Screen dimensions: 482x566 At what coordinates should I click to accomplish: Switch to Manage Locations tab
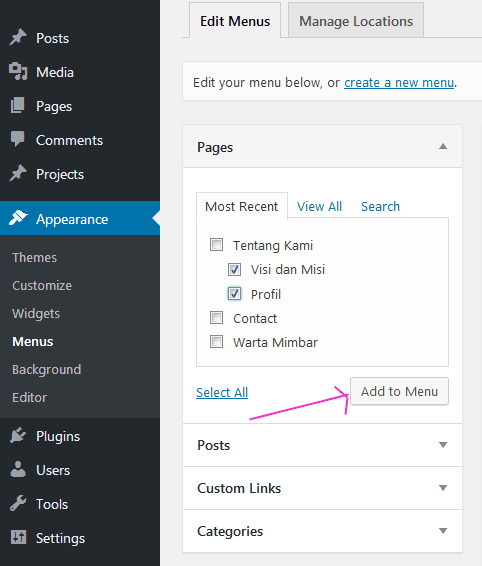[356, 21]
